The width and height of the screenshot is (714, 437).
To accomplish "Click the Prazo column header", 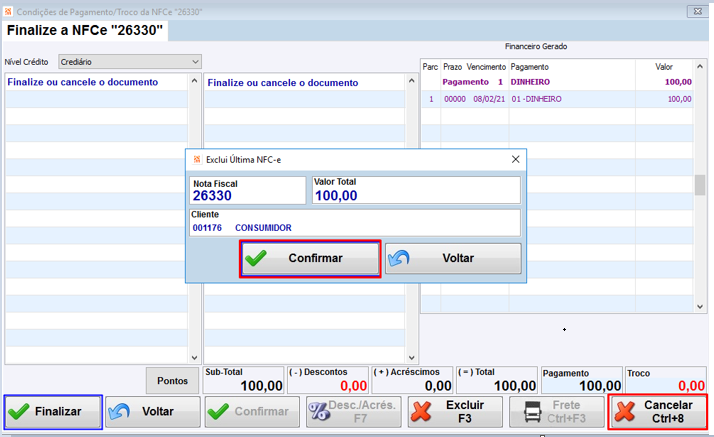I will (453, 67).
